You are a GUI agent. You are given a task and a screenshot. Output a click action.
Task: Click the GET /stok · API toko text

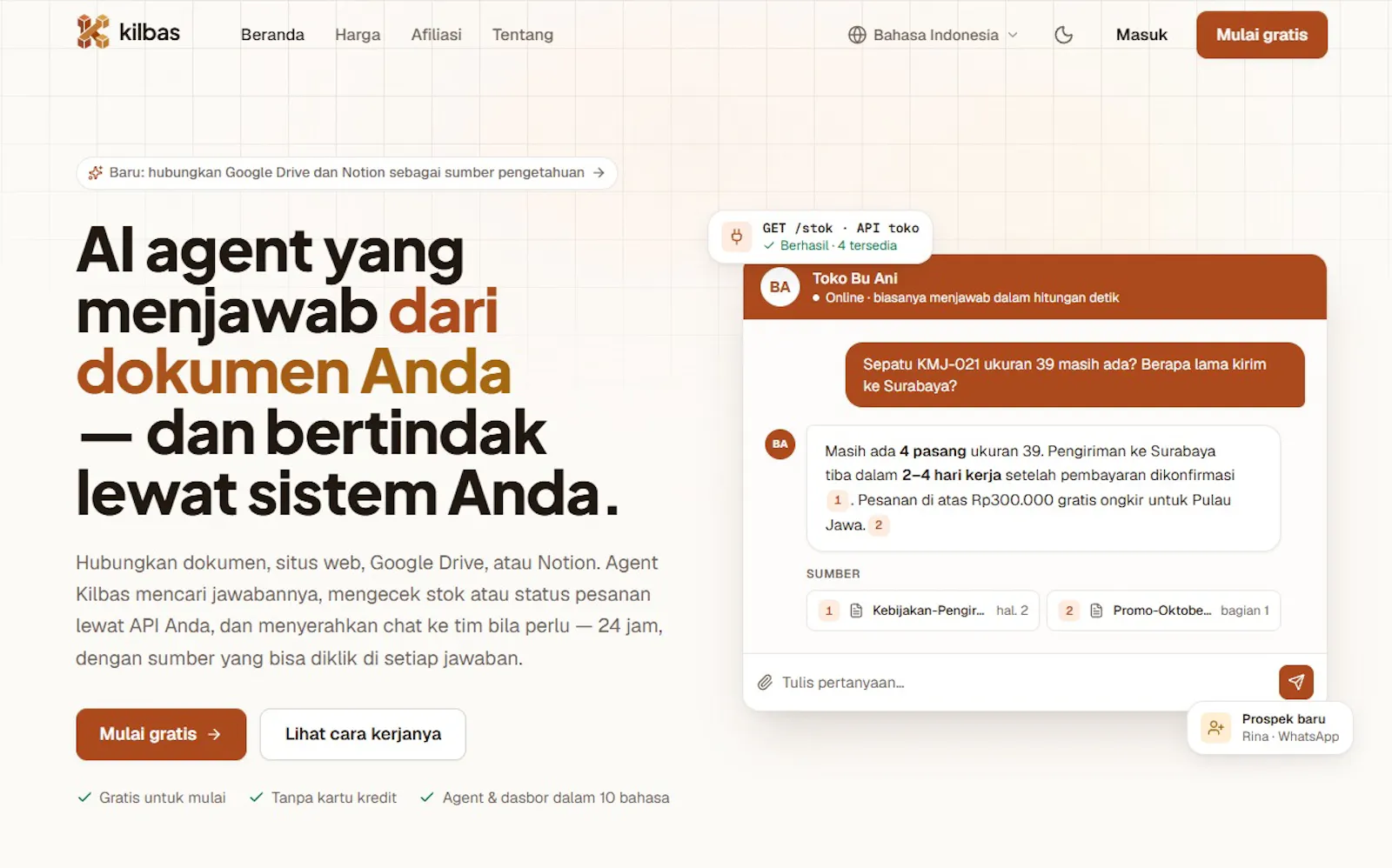click(x=840, y=228)
